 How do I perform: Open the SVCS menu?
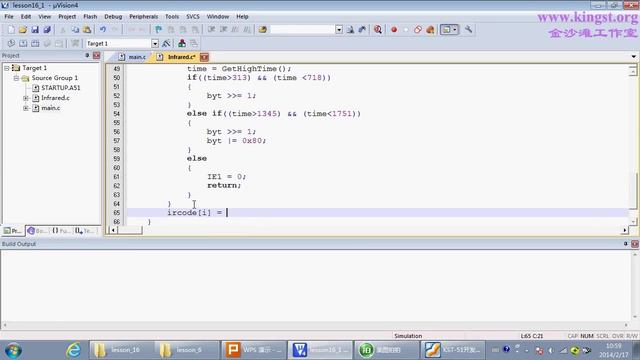[193, 17]
